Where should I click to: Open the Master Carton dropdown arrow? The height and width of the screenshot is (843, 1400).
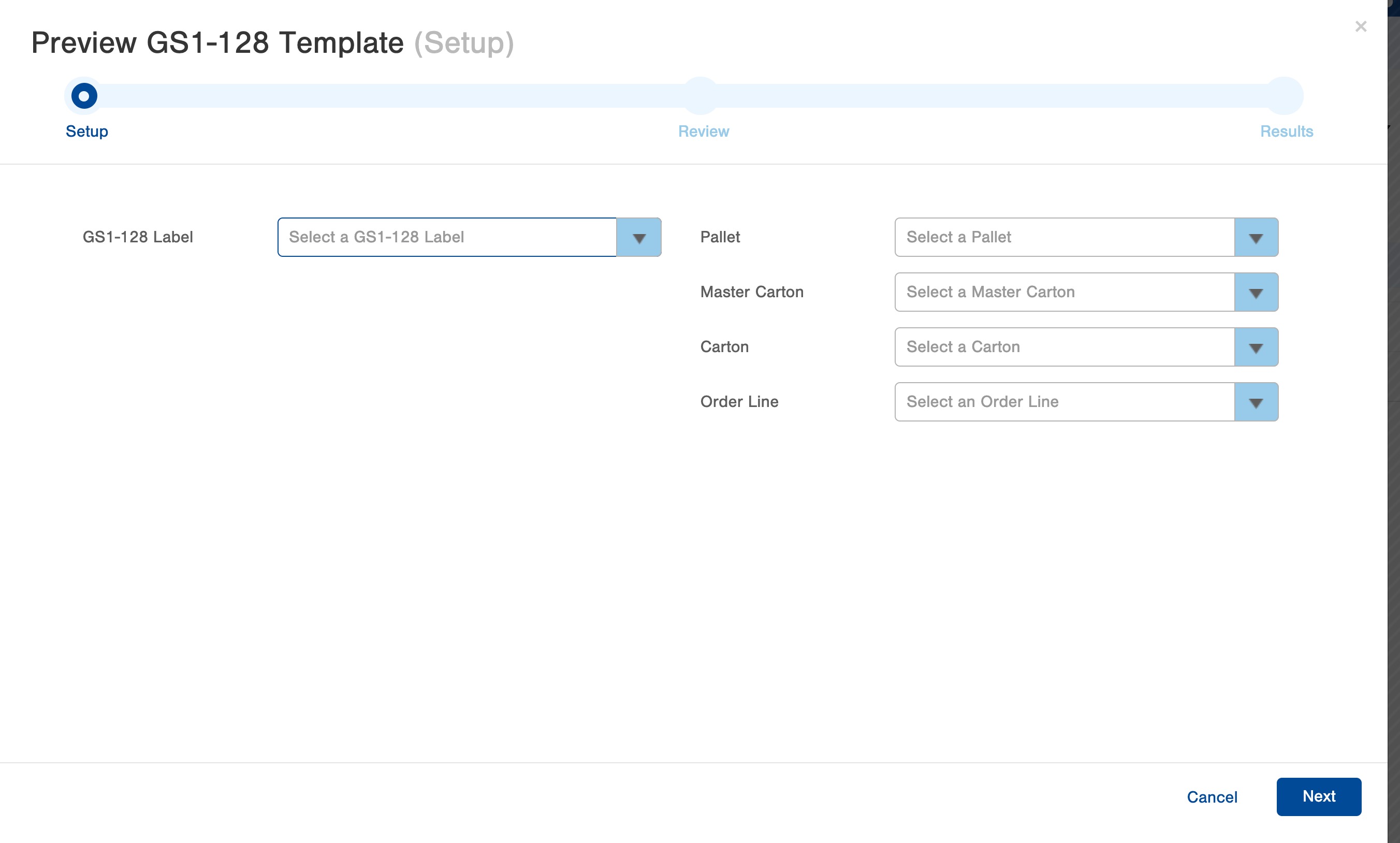tap(1256, 293)
